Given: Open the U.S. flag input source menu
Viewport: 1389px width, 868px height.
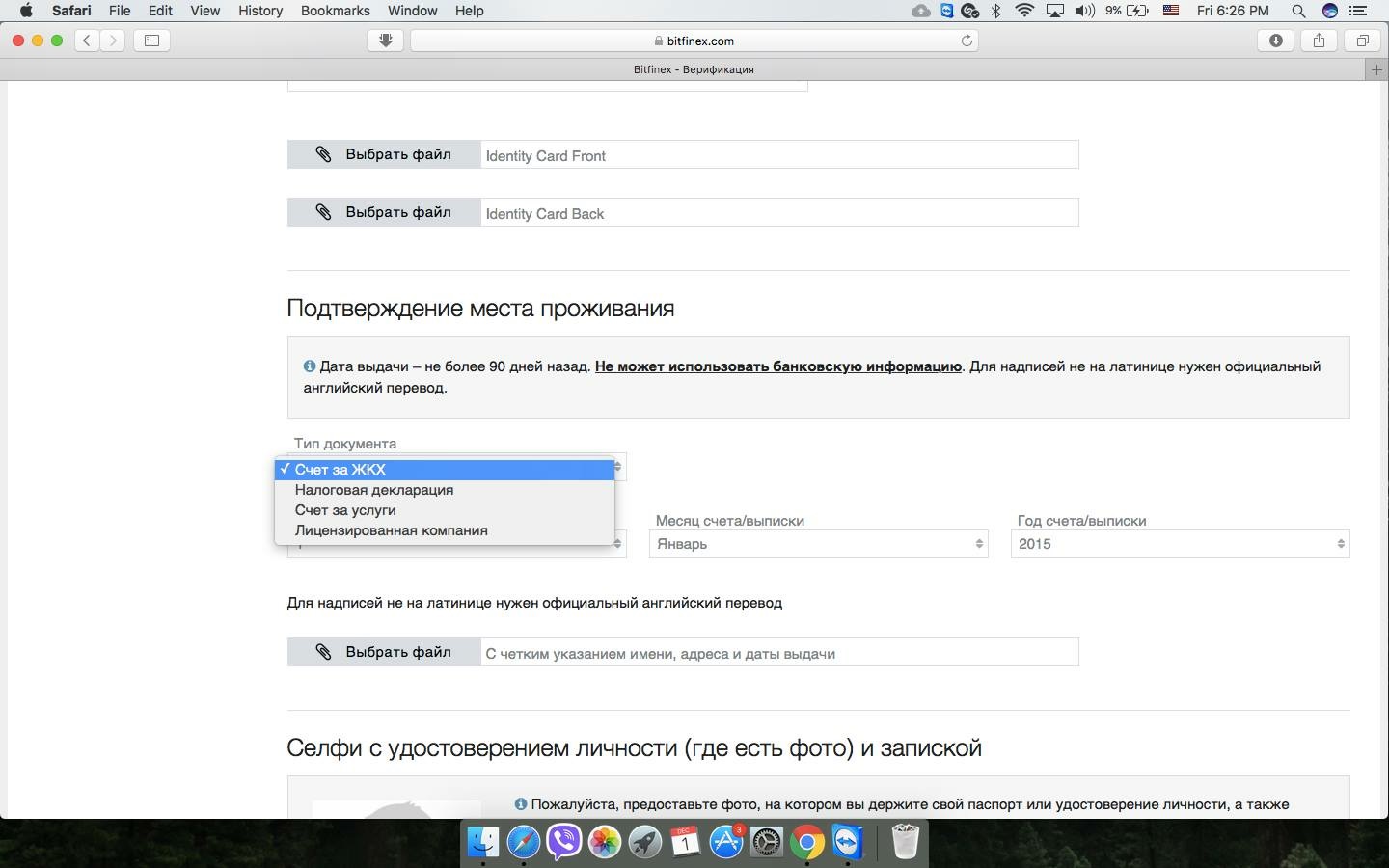Looking at the screenshot, I should pos(1171,11).
